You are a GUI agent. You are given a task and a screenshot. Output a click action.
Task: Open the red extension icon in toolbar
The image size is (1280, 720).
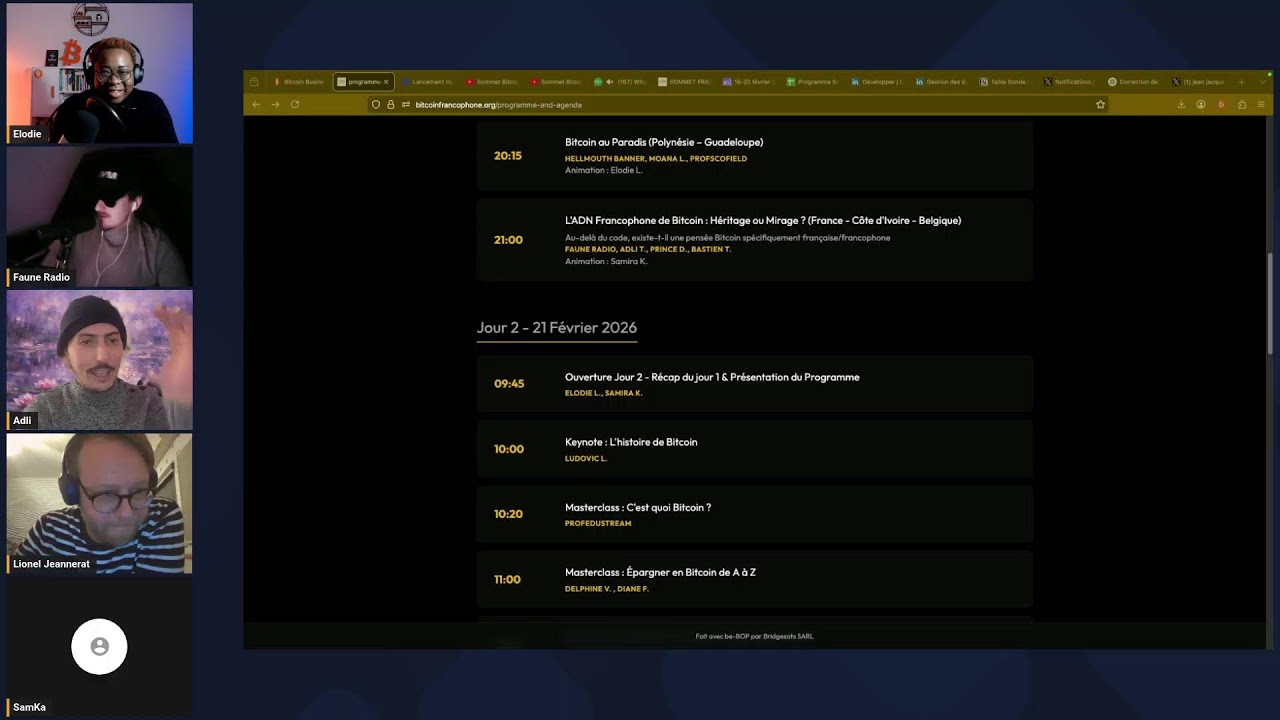[x=1221, y=104]
